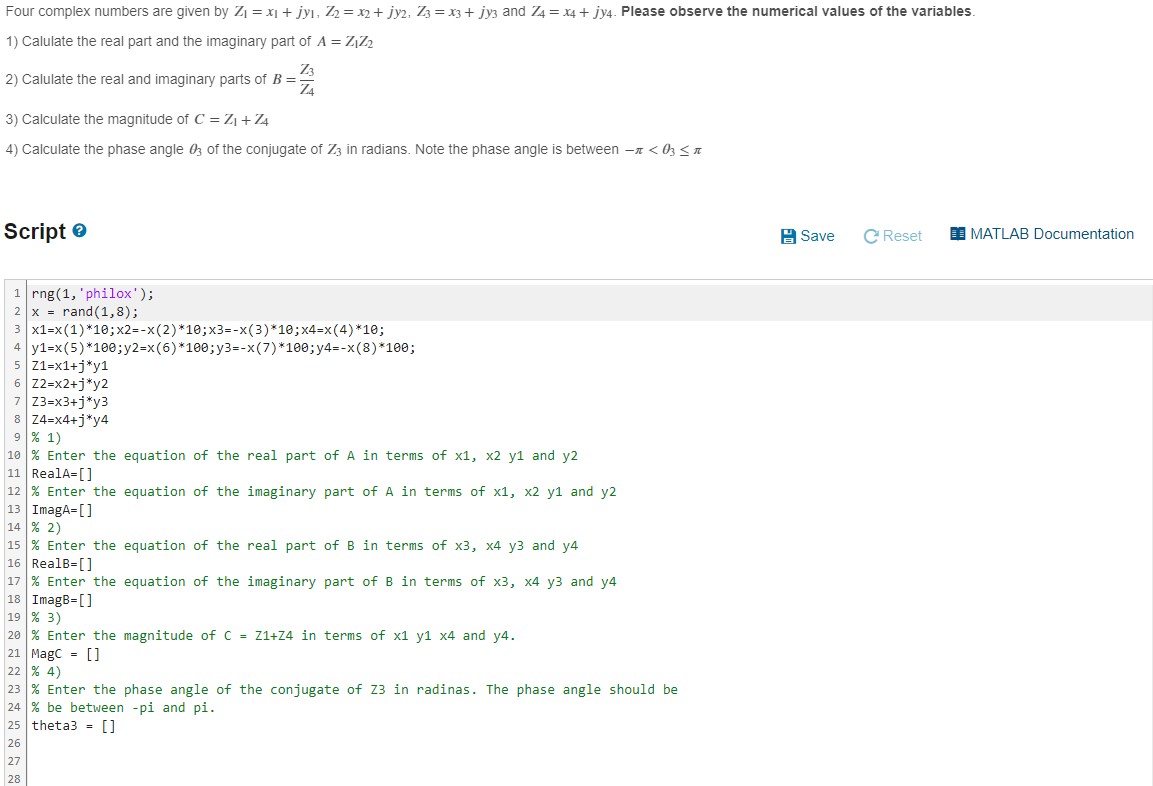
Task: Click line number 28 in the editor
Action: pos(14,779)
